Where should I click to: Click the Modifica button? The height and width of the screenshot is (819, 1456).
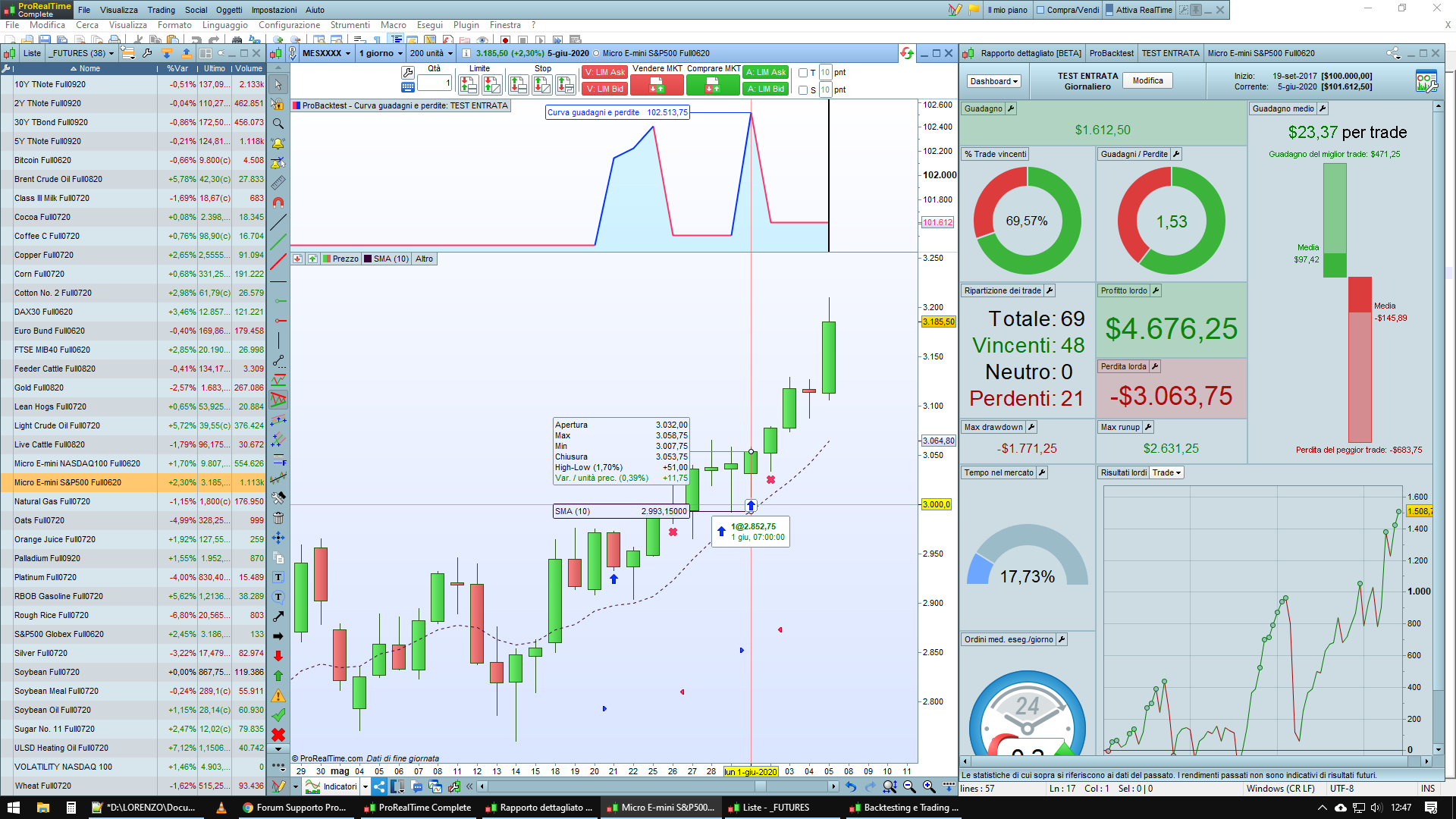point(1147,80)
